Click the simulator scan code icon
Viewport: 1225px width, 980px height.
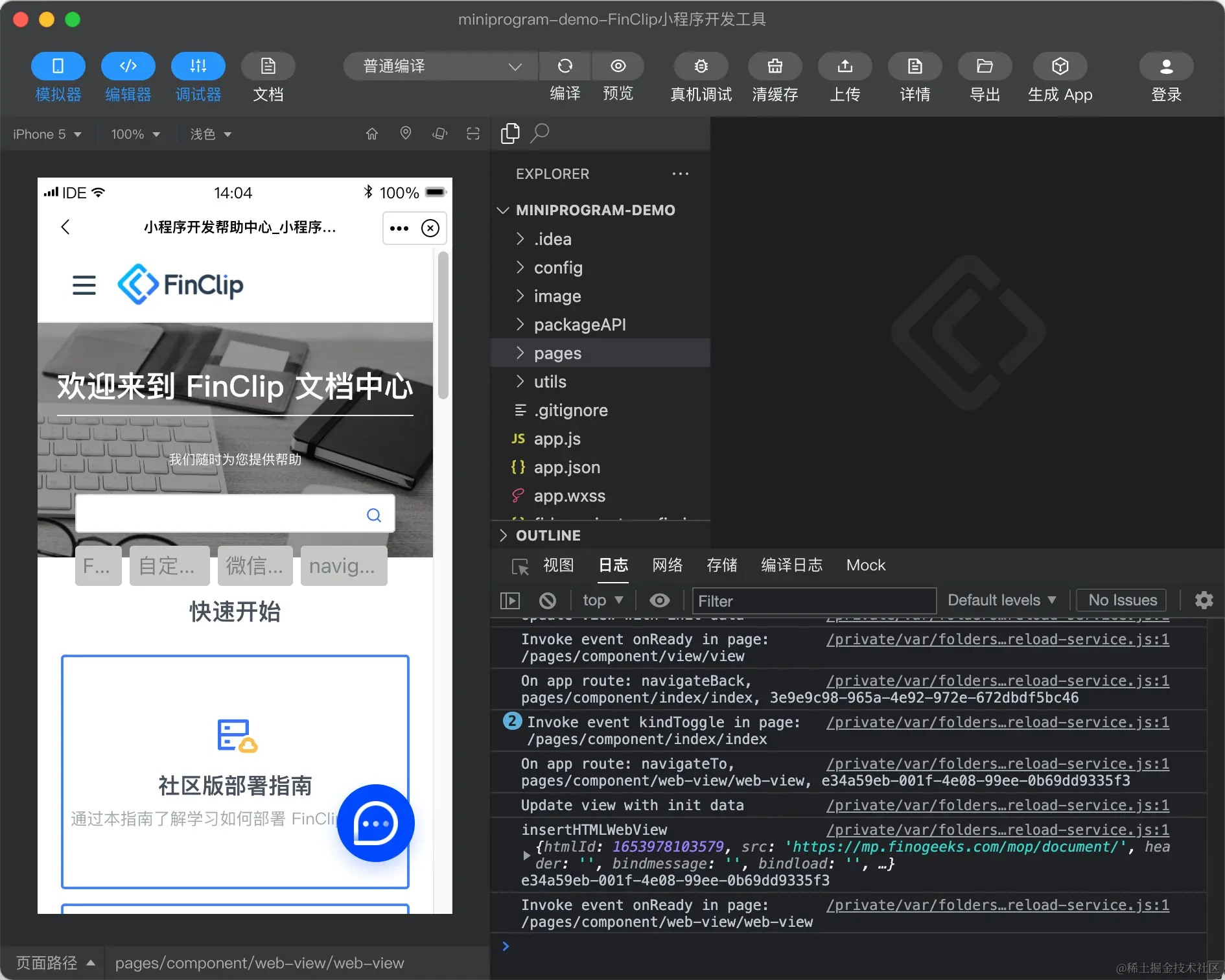click(x=473, y=134)
